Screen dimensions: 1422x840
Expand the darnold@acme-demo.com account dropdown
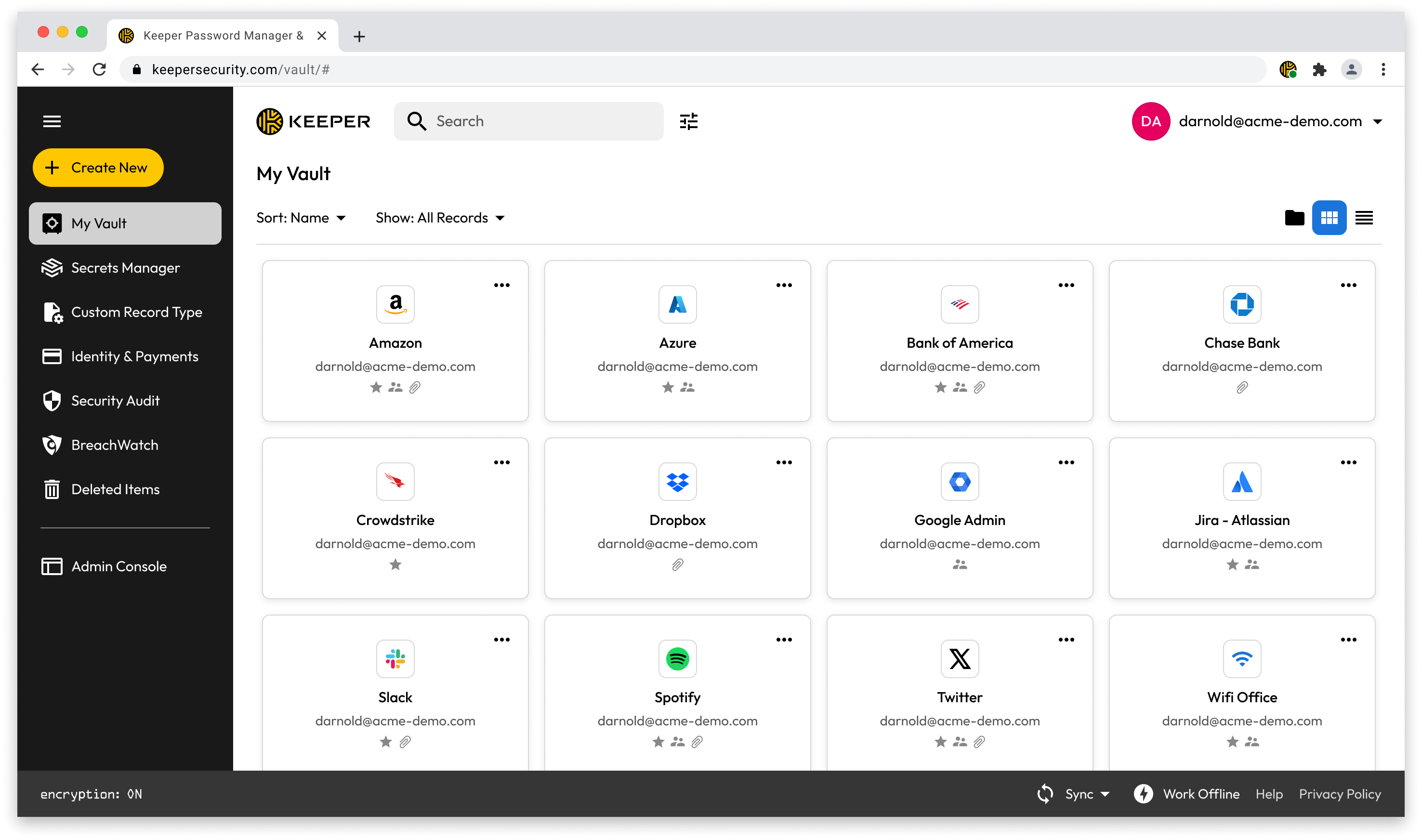pyautogui.click(x=1280, y=121)
